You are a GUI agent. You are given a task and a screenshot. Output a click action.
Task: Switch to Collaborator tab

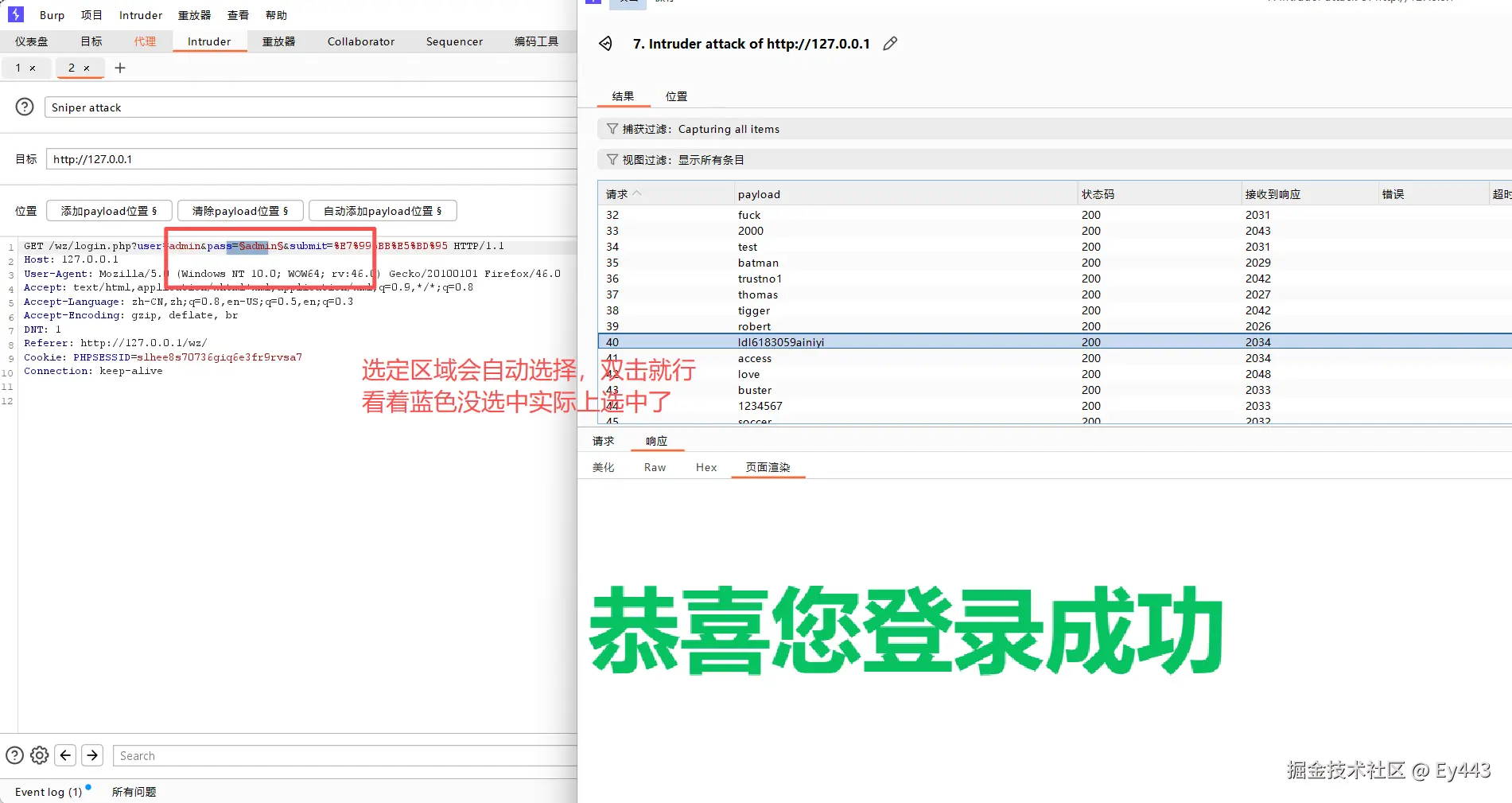[361, 41]
